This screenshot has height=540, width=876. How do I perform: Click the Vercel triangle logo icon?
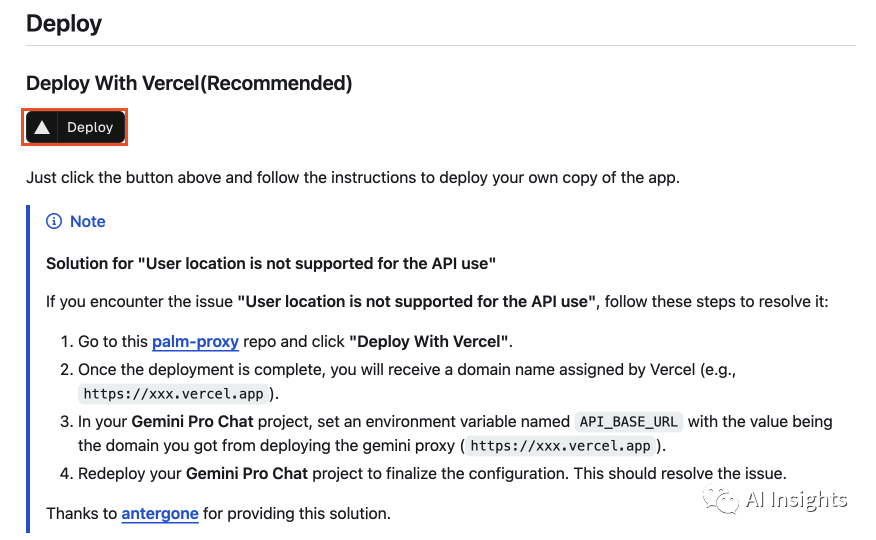point(42,128)
